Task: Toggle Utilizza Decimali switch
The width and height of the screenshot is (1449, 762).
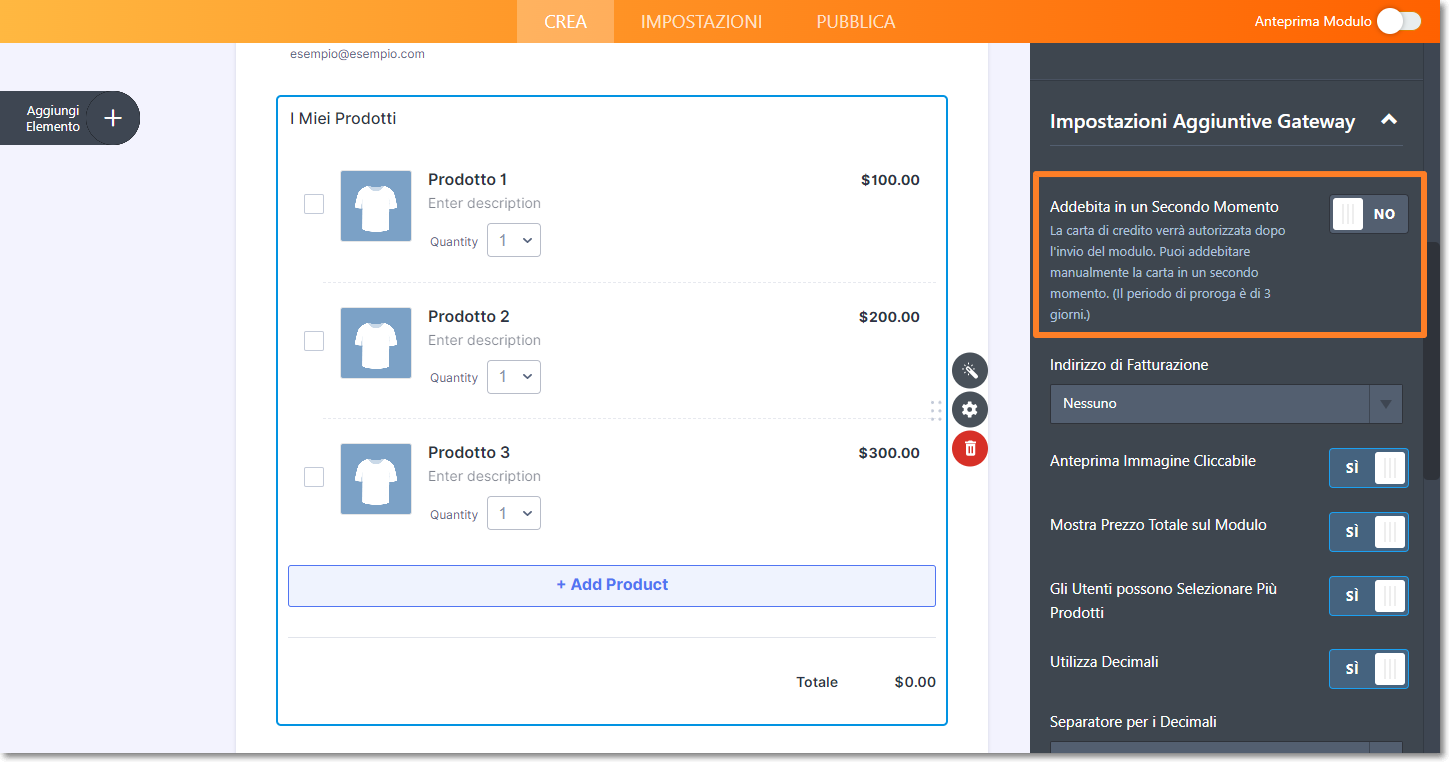Action: point(1369,669)
